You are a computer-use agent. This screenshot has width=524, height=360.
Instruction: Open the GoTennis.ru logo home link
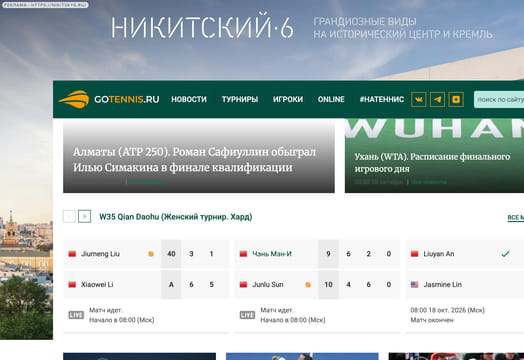[109, 99]
